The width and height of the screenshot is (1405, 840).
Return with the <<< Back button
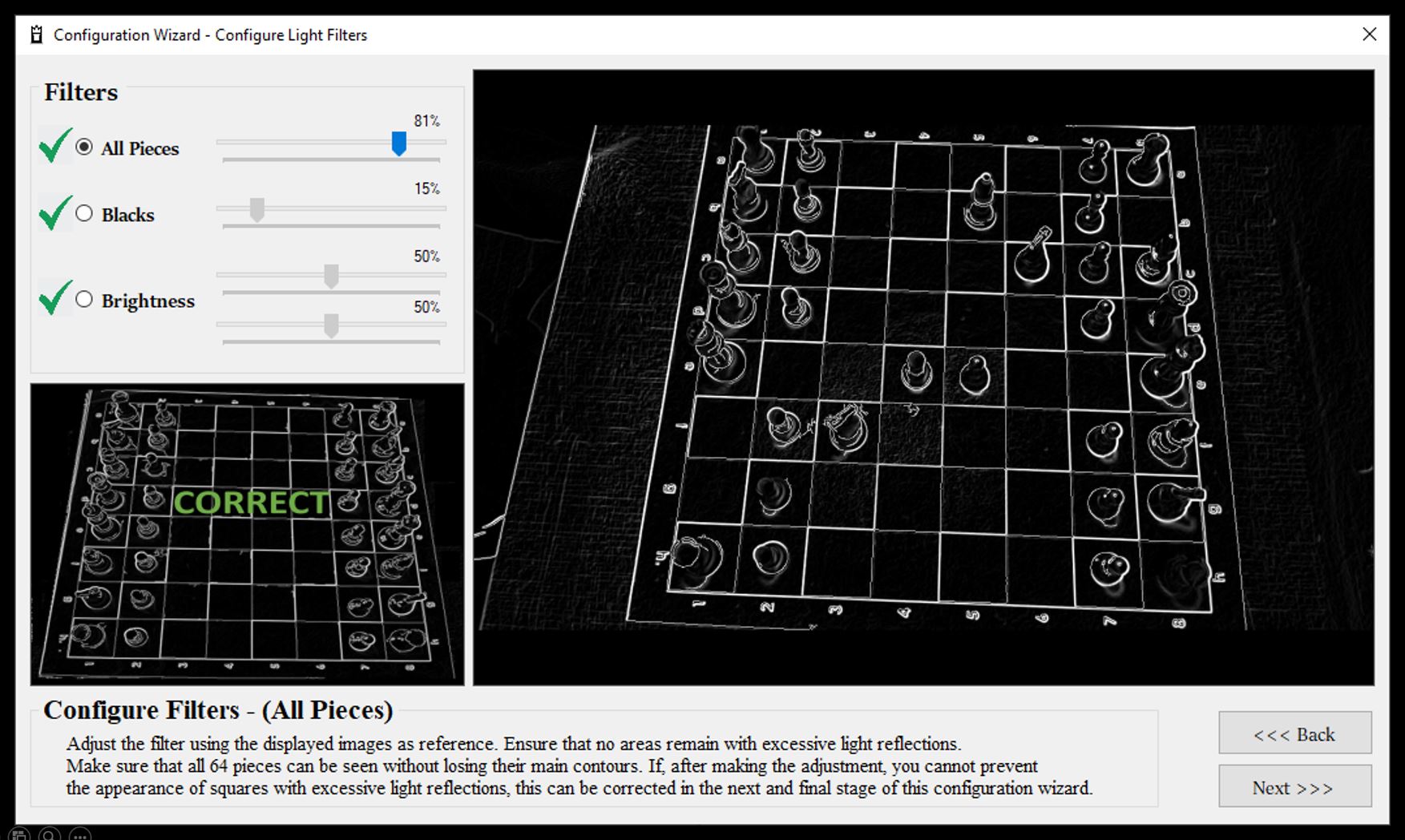[1294, 733]
